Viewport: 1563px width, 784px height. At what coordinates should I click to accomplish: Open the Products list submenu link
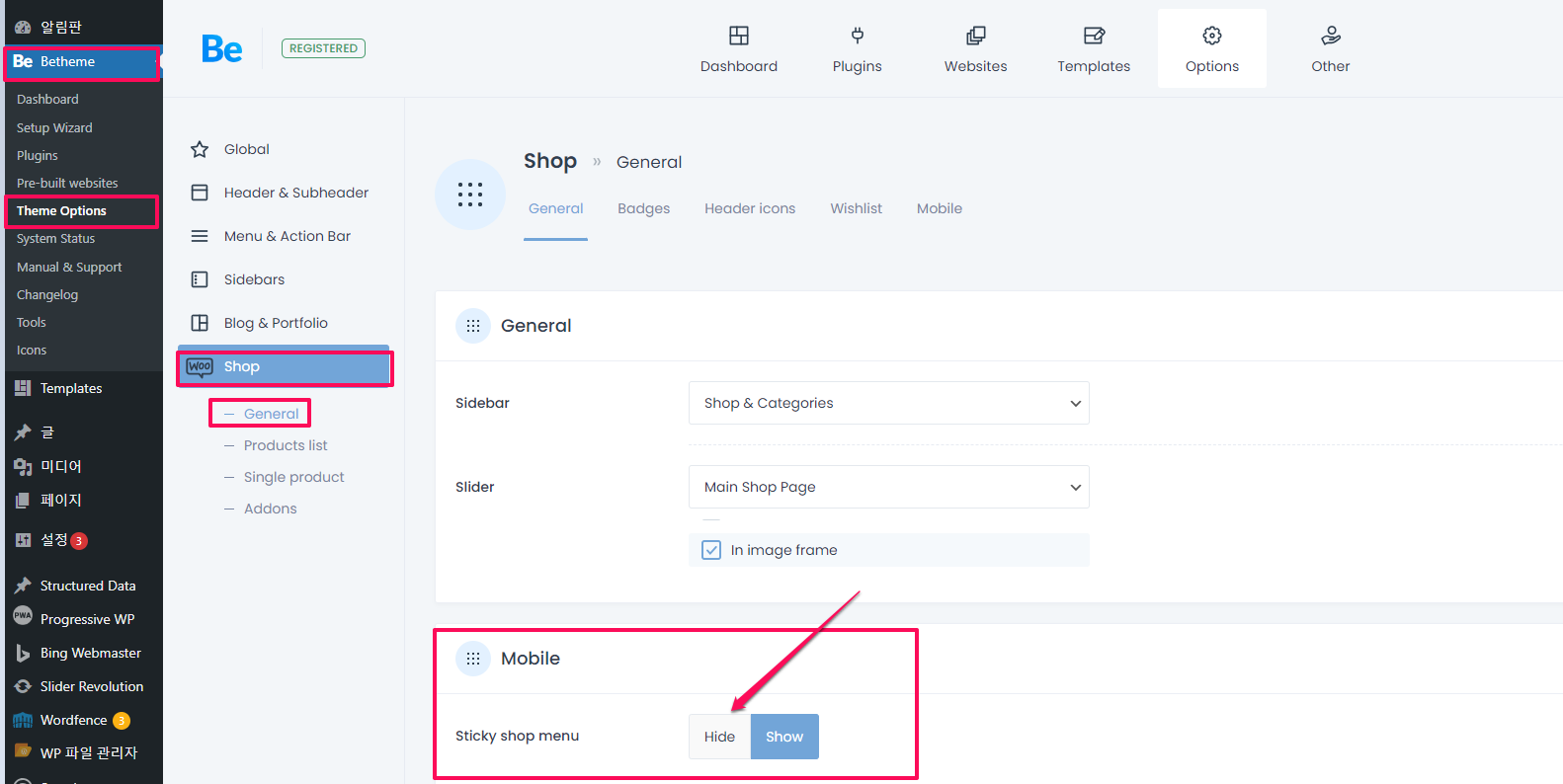(x=286, y=445)
